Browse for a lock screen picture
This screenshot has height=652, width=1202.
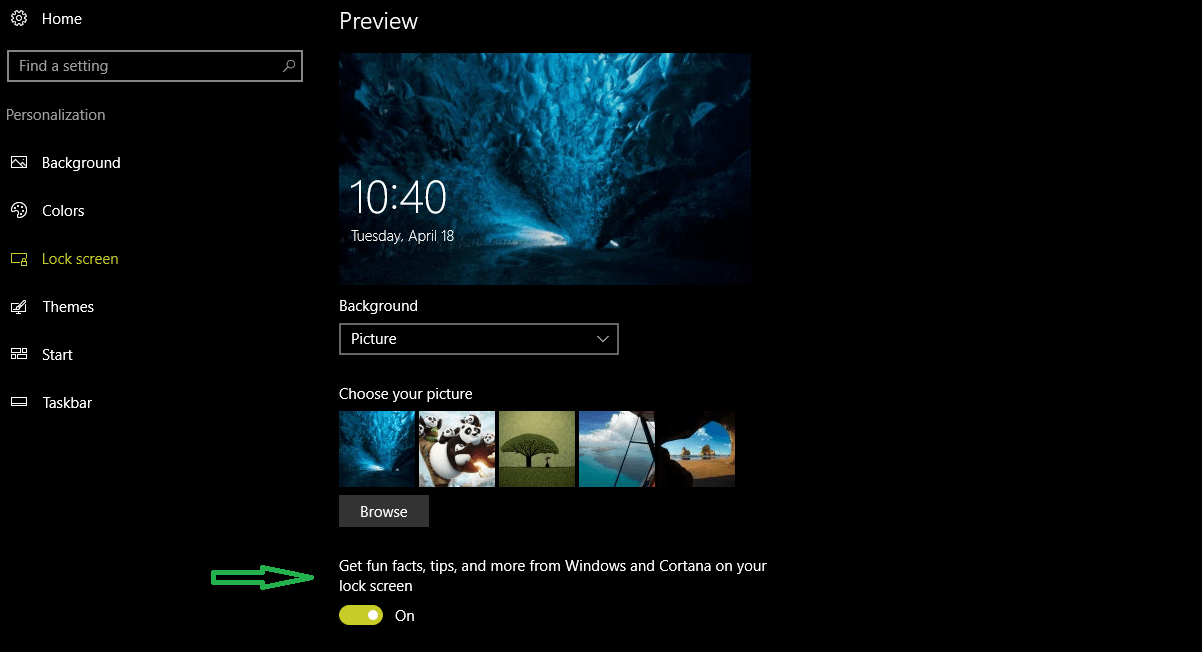pos(384,511)
